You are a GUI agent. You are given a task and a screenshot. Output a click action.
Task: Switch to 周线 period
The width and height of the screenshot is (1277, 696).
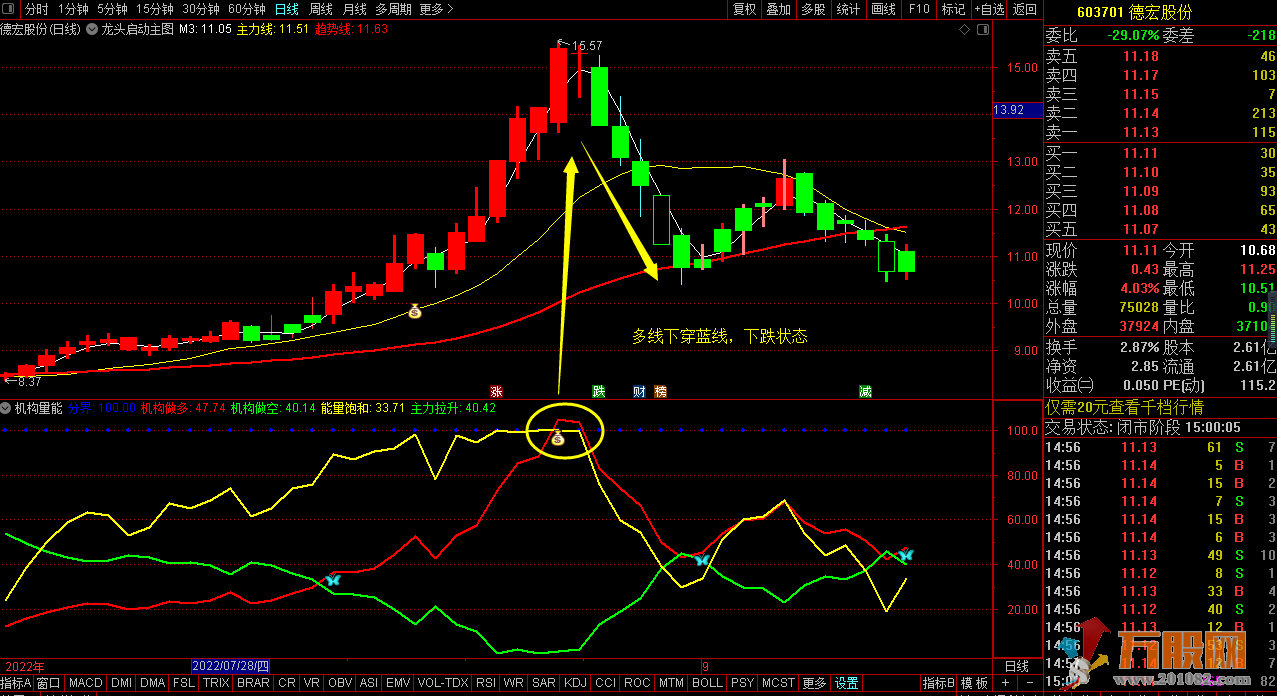tap(321, 9)
